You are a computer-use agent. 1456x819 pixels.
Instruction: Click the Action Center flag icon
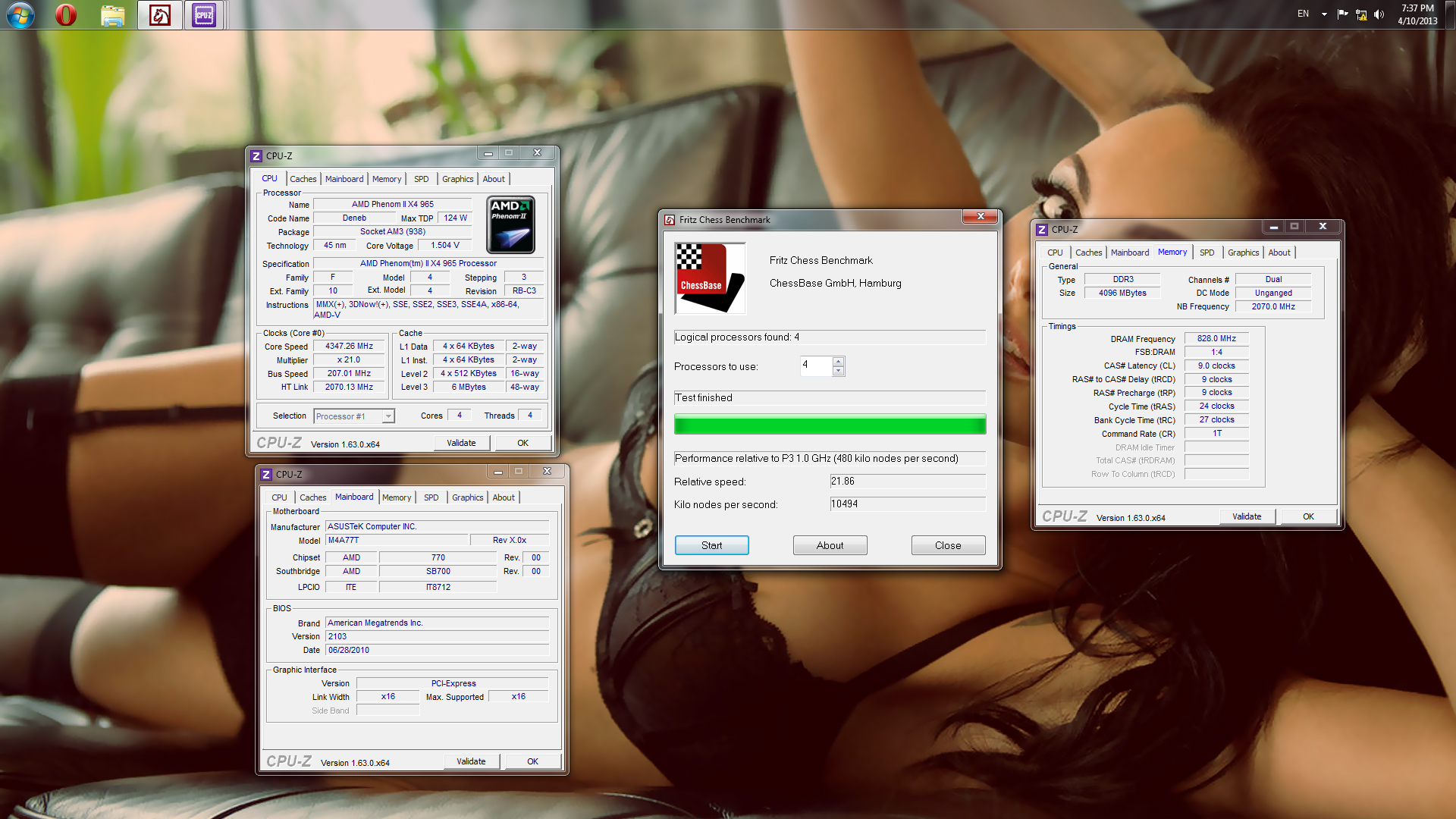coord(1343,14)
